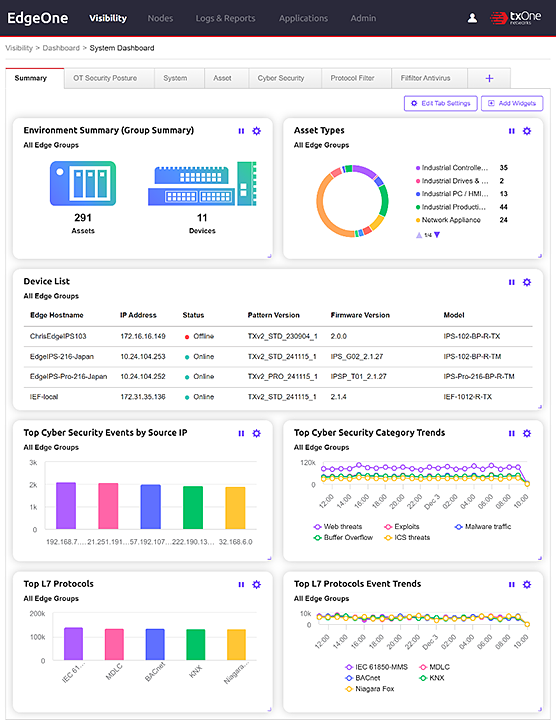Screen dimensions: 556x720
Task: Select IEF-local hostname
Action: [x=44, y=397]
